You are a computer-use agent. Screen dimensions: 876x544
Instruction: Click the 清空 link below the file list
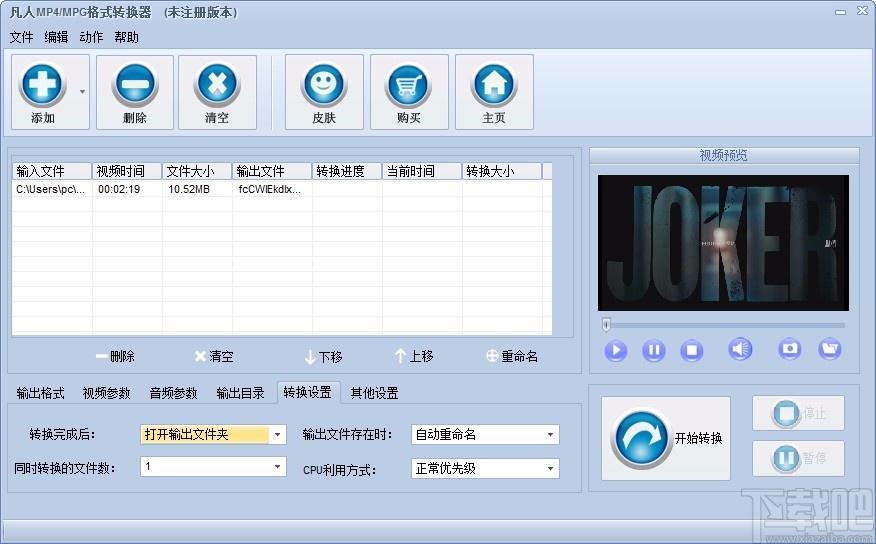(x=214, y=356)
